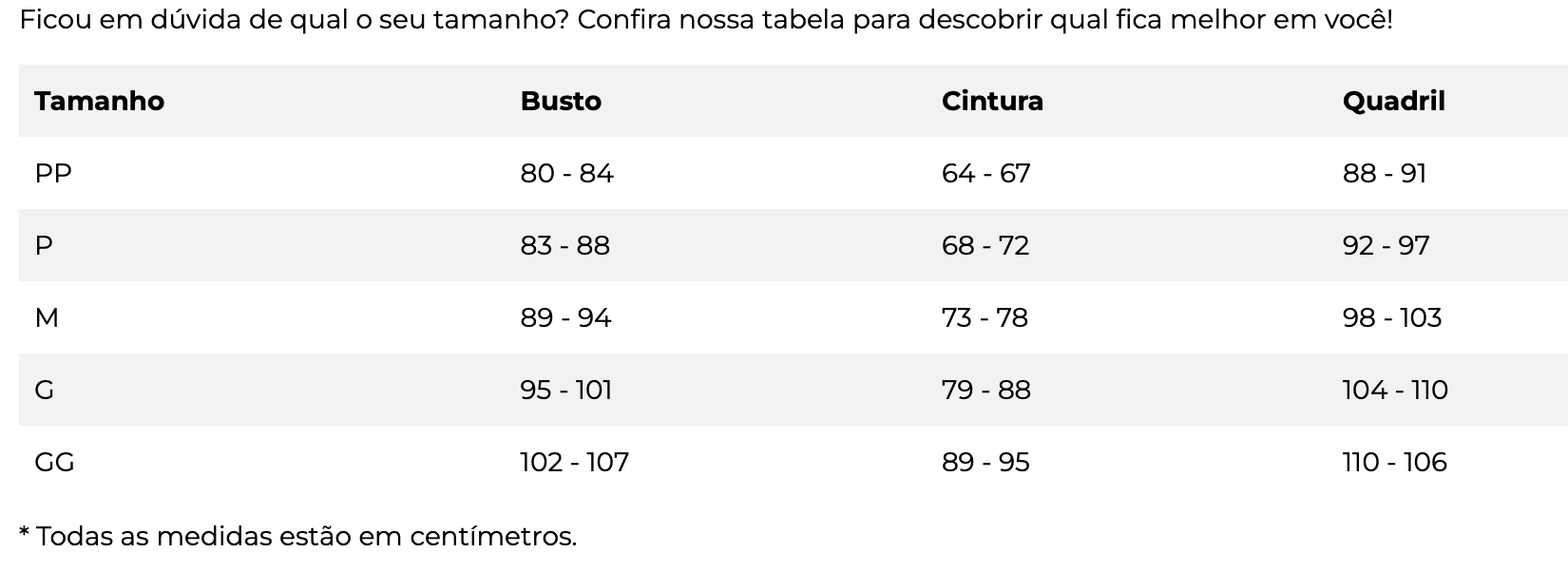Click the M waist value 73 - 78
Viewport: 1568px width, 572px height.
[x=985, y=317]
